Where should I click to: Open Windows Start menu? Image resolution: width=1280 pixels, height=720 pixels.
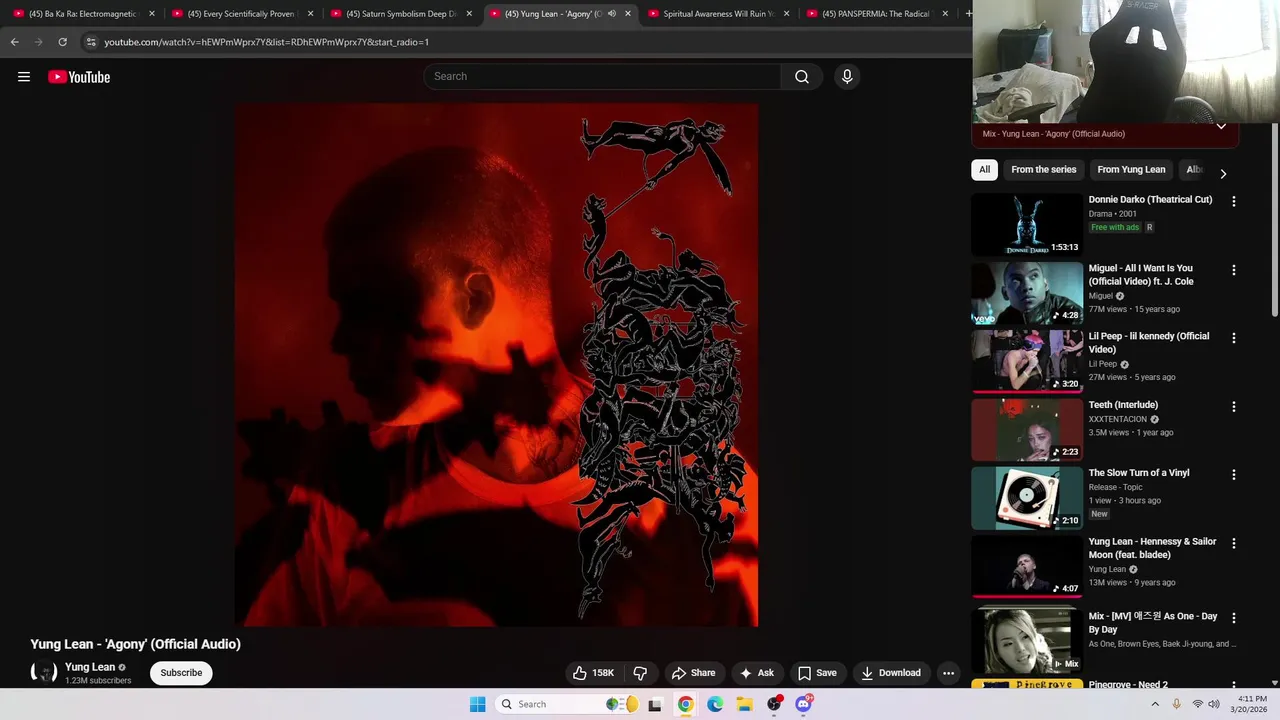coord(478,704)
